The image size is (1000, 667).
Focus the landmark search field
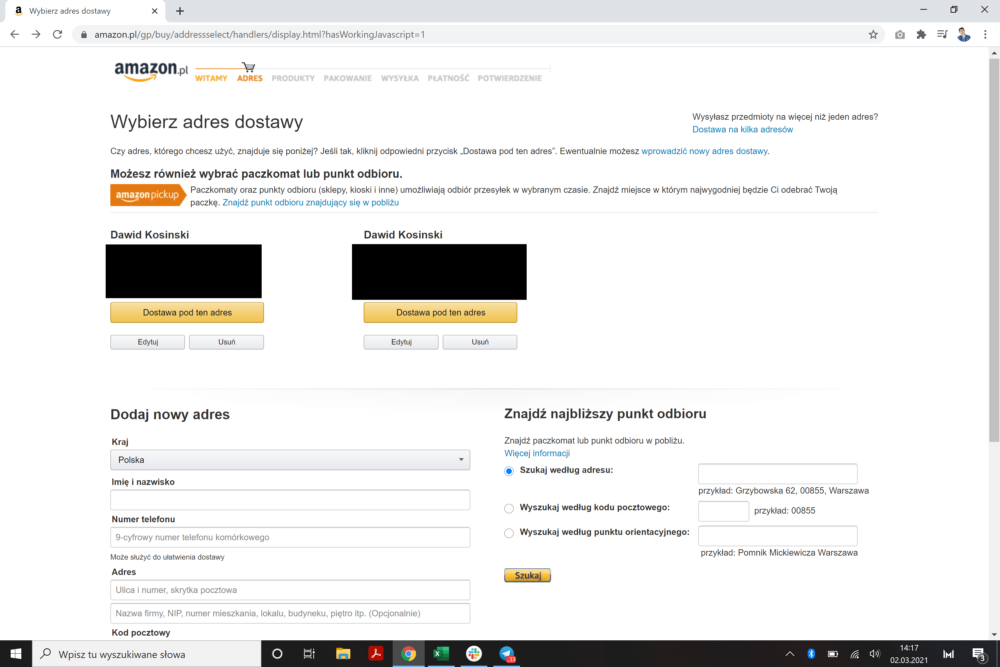click(x=777, y=536)
